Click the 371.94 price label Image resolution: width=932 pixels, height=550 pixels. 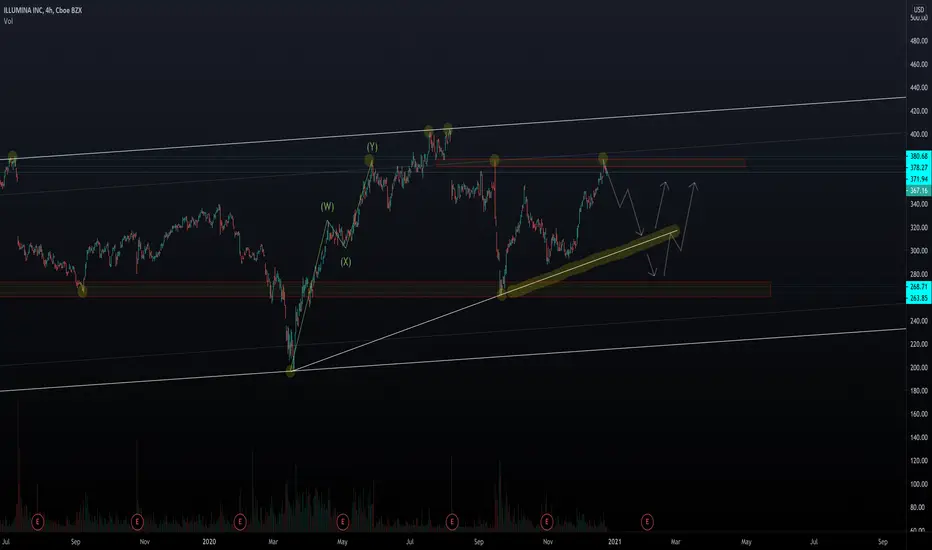[919, 179]
